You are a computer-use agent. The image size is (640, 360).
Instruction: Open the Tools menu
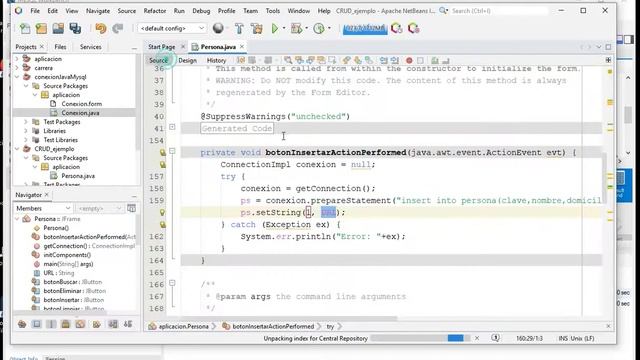(x=273, y=11)
